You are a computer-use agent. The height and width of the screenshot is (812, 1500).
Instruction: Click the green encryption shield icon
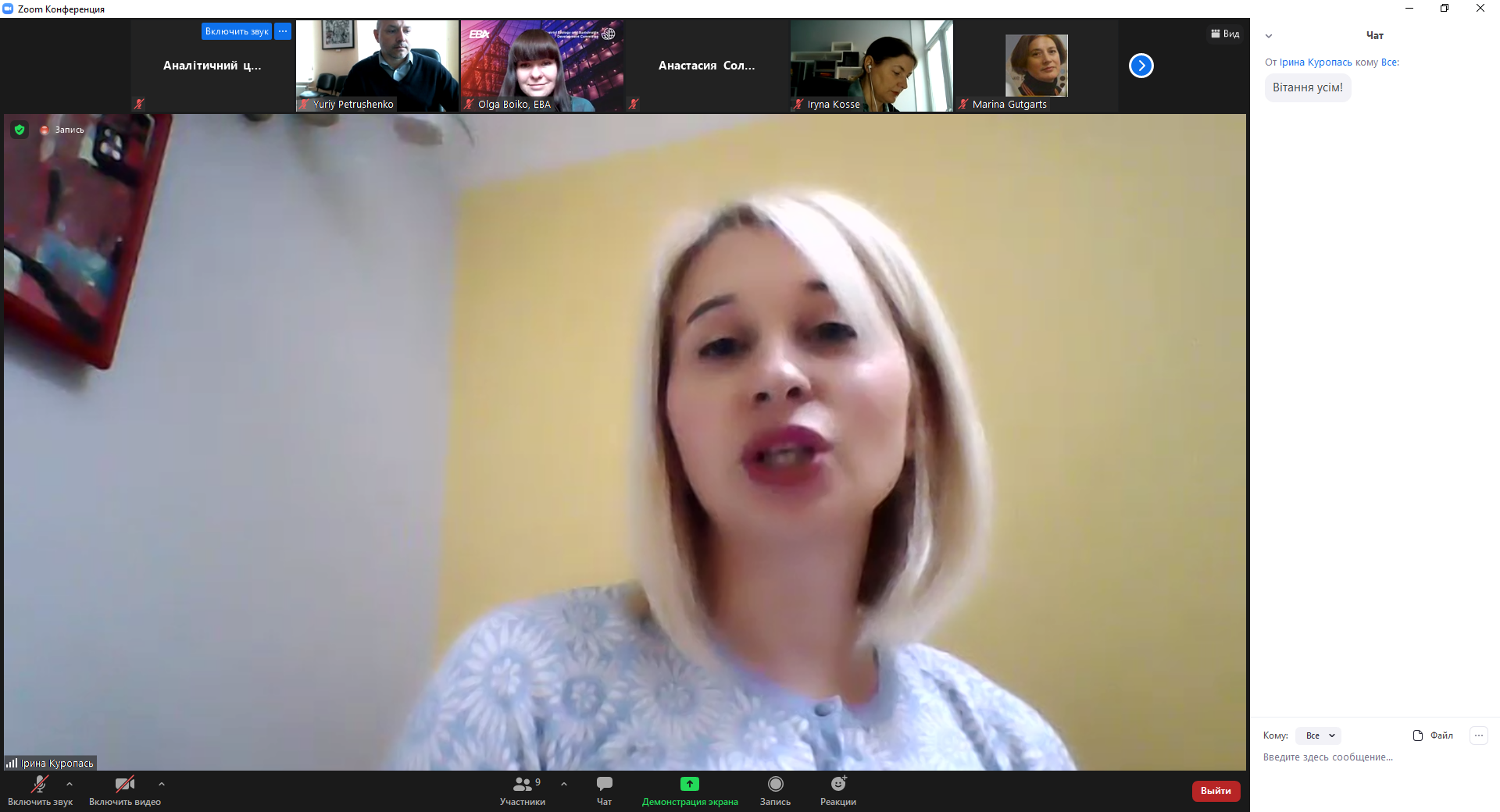coord(20,130)
